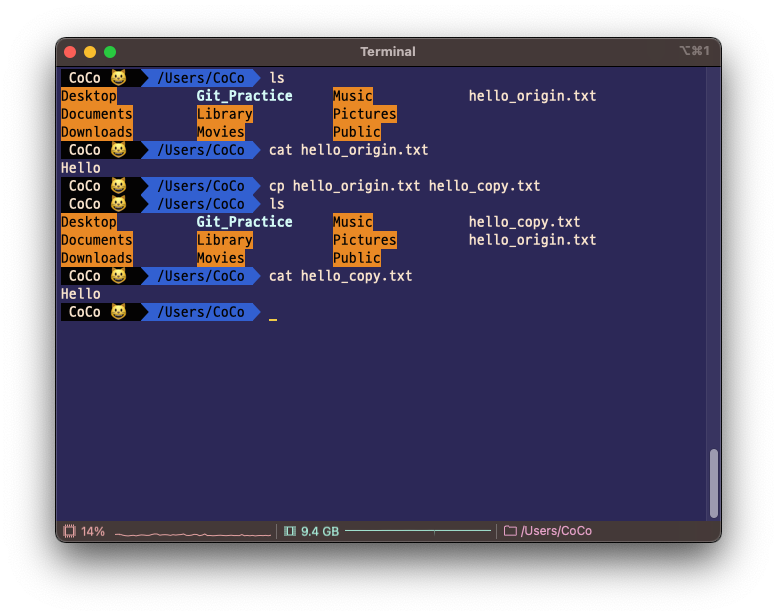Maximize Terminal using the green button
This screenshot has width=777, height=616.
110,52
